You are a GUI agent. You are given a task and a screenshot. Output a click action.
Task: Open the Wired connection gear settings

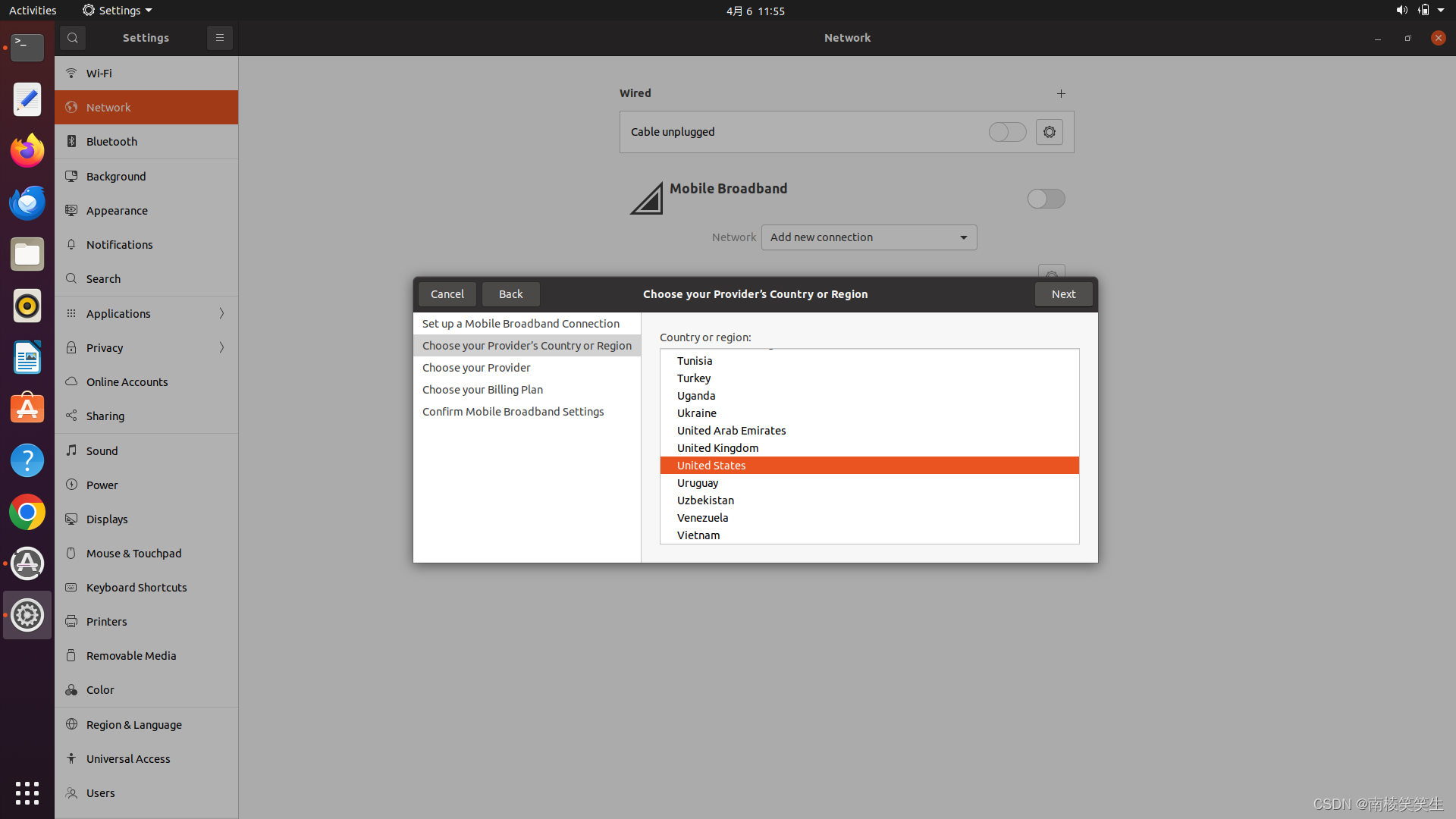click(1050, 132)
